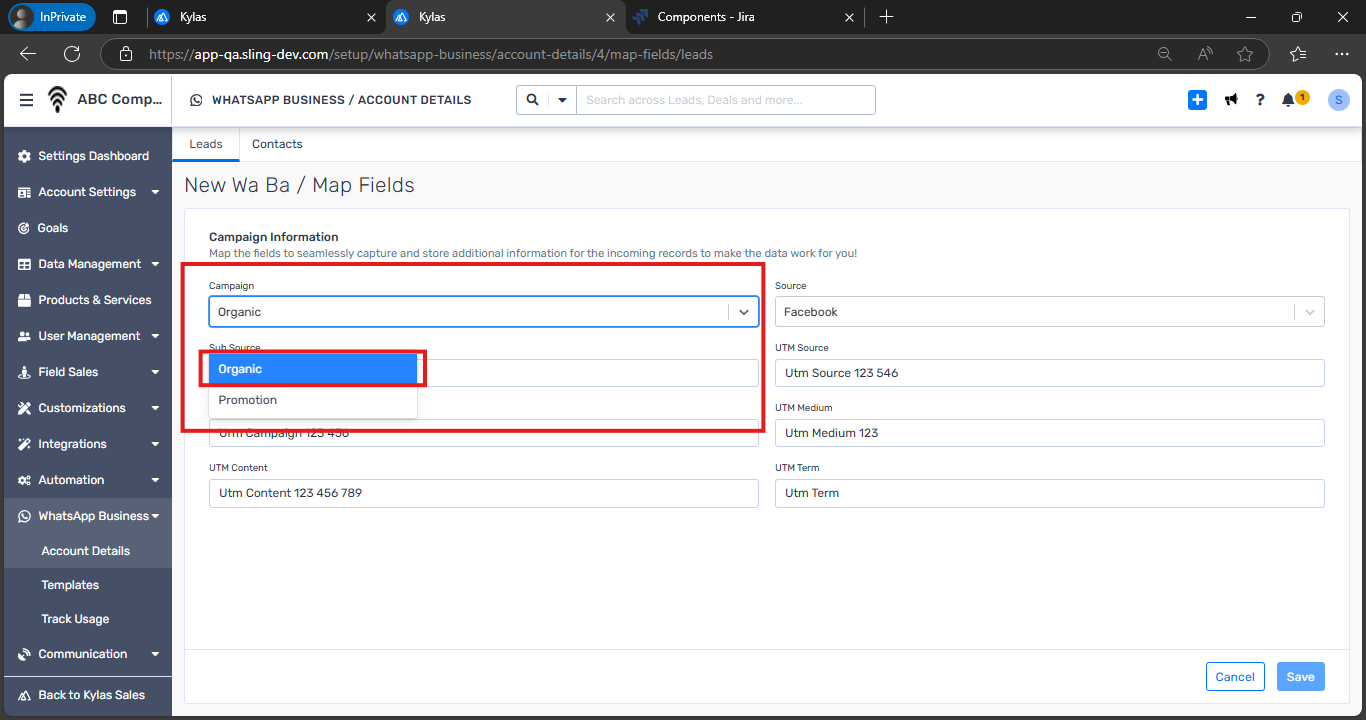Open the blue quick-add plus icon

(x=1197, y=100)
